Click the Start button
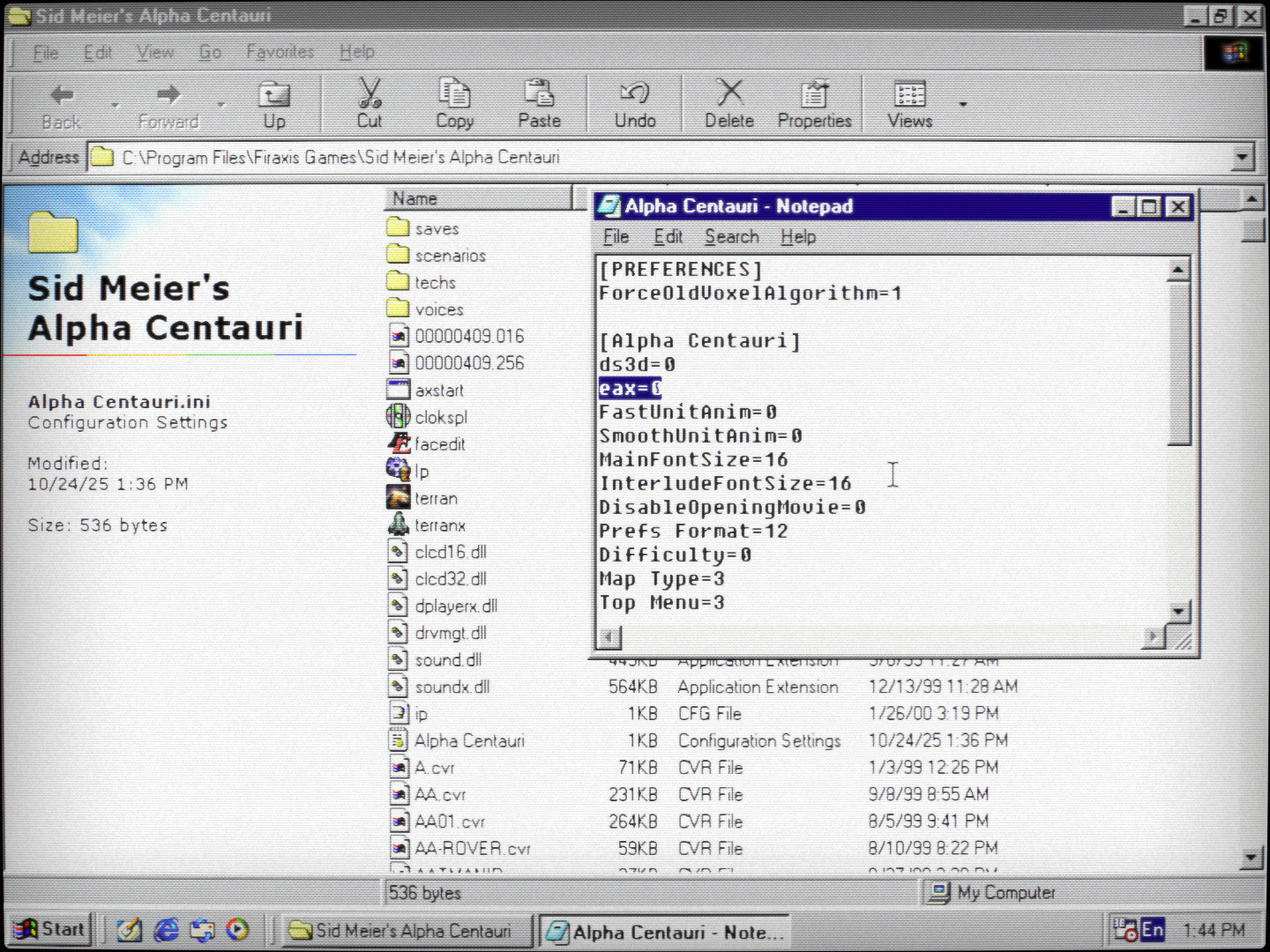Viewport: 1270px width, 952px height. coord(52,930)
